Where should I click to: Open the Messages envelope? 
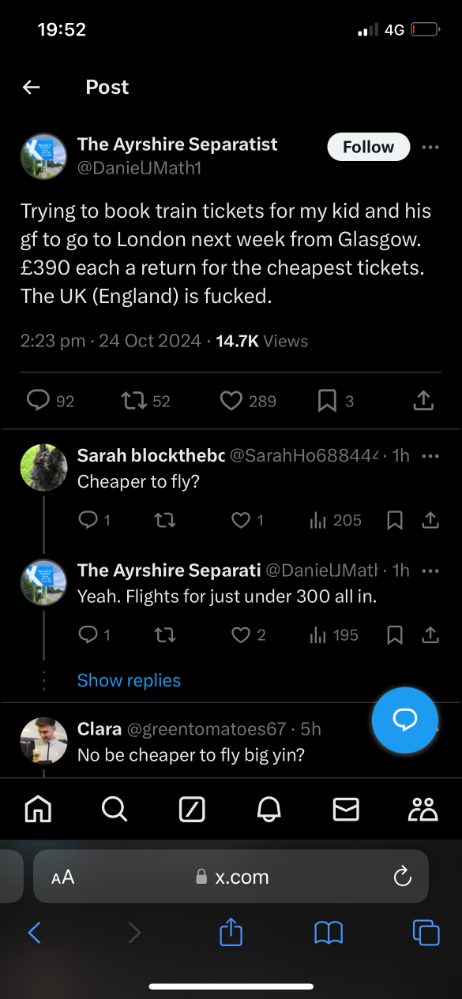click(x=346, y=809)
